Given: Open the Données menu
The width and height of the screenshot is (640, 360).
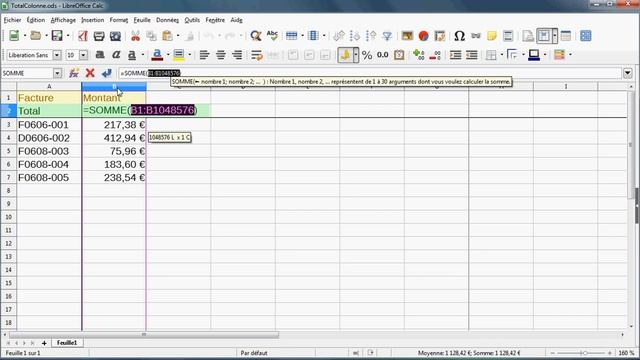Looking at the screenshot, I should pyautogui.click(x=167, y=20).
